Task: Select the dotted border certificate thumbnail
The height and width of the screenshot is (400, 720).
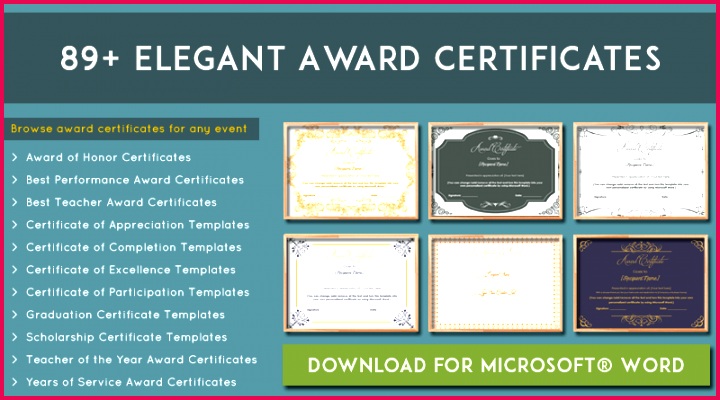Action: [x=495, y=283]
